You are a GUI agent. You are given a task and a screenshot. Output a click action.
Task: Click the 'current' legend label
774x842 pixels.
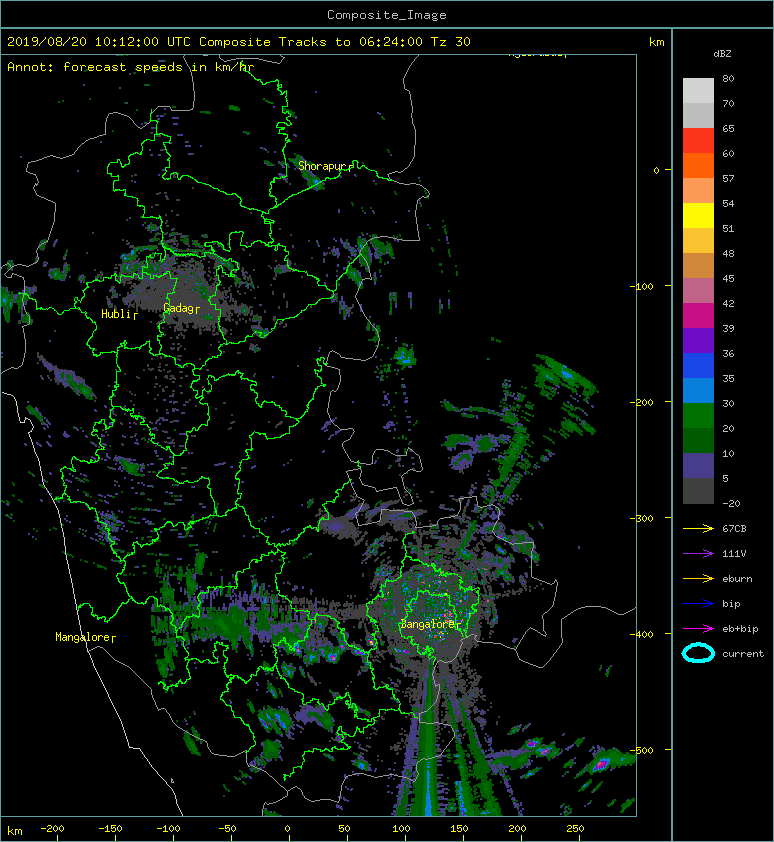click(x=743, y=654)
